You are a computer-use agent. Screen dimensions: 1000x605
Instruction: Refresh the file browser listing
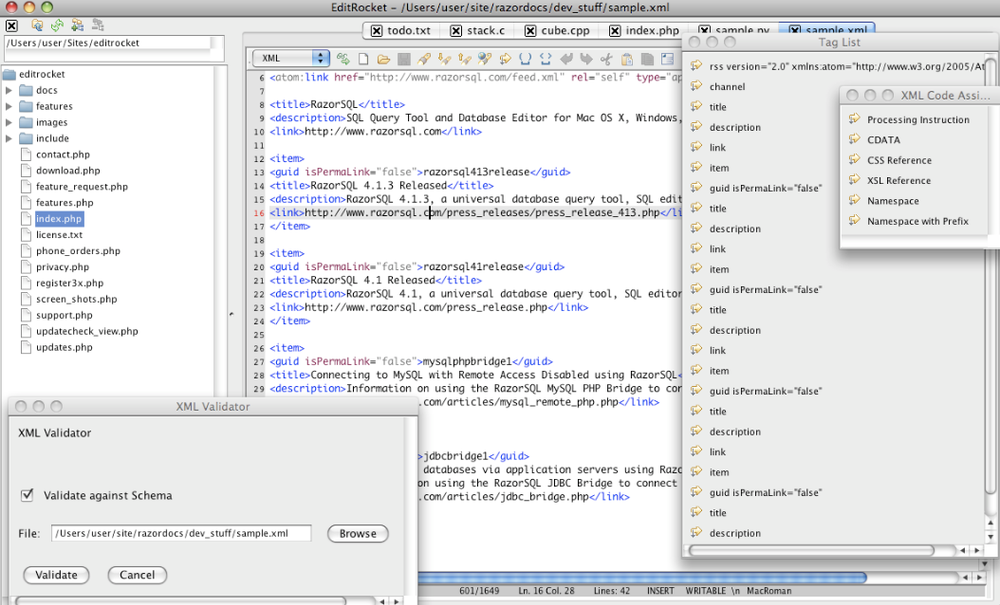click(57, 26)
